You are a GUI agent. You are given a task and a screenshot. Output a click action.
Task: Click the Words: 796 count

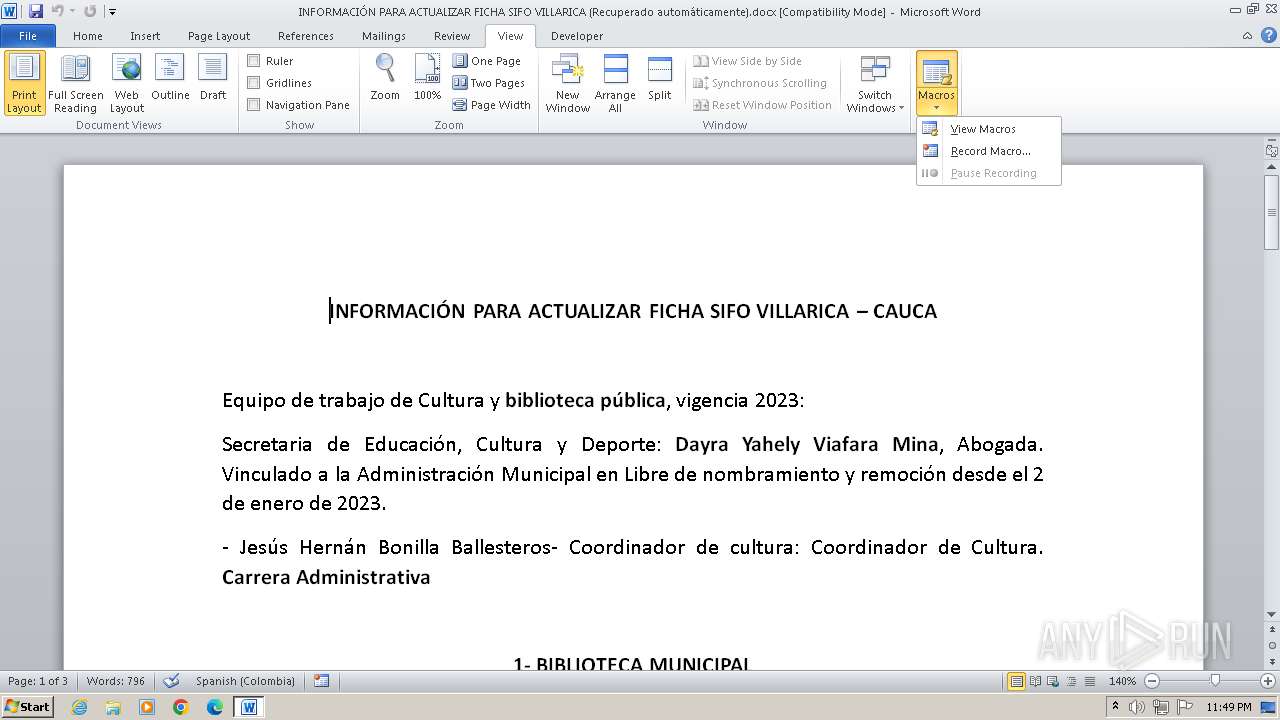115,681
